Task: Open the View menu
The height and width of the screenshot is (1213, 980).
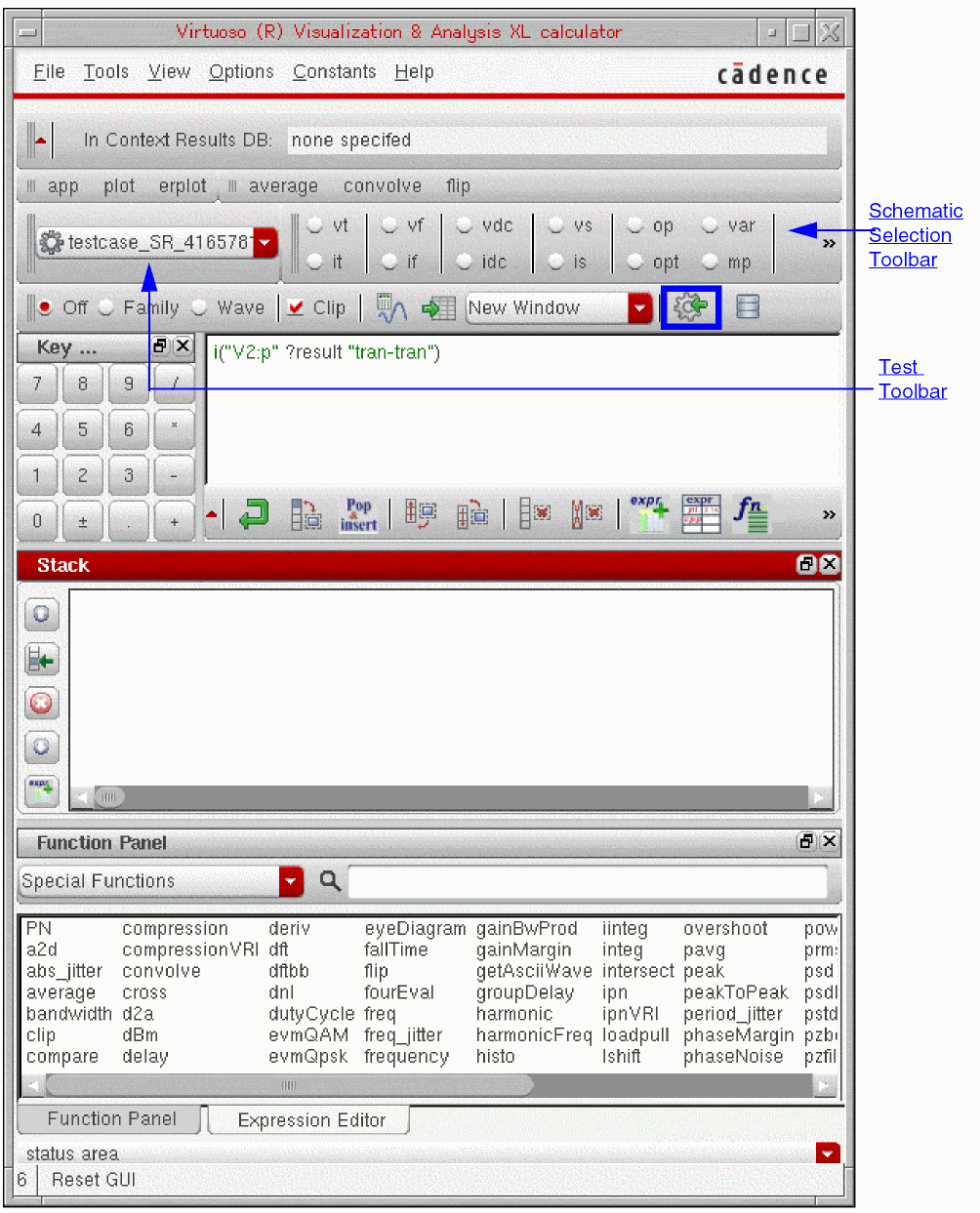Action: pos(169,72)
